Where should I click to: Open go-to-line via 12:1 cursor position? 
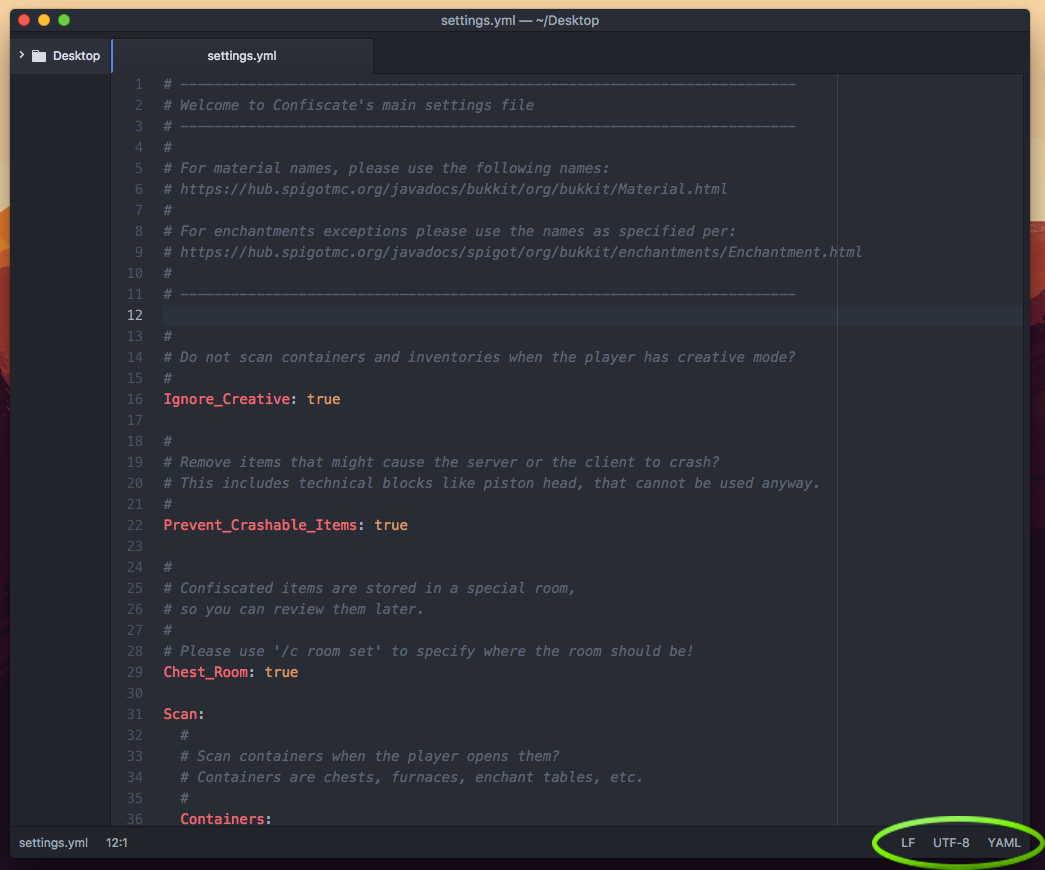[117, 843]
